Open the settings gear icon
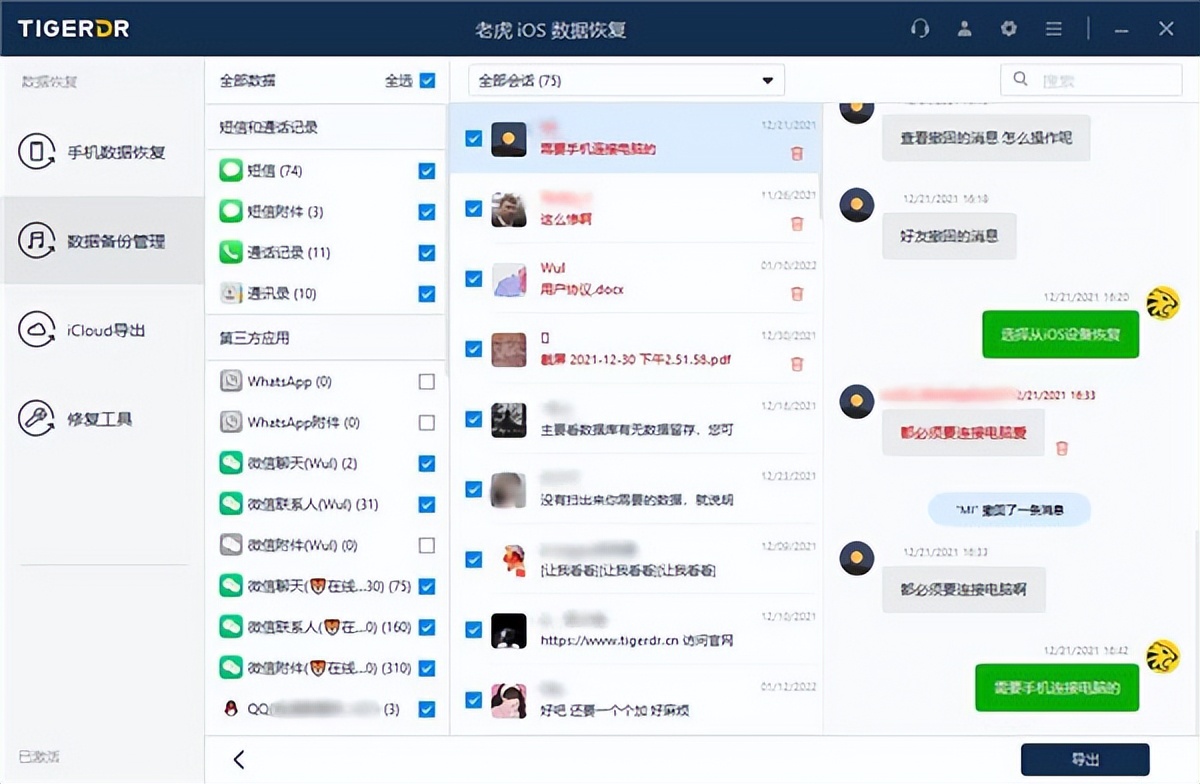Image resolution: width=1200 pixels, height=784 pixels. click(1008, 29)
